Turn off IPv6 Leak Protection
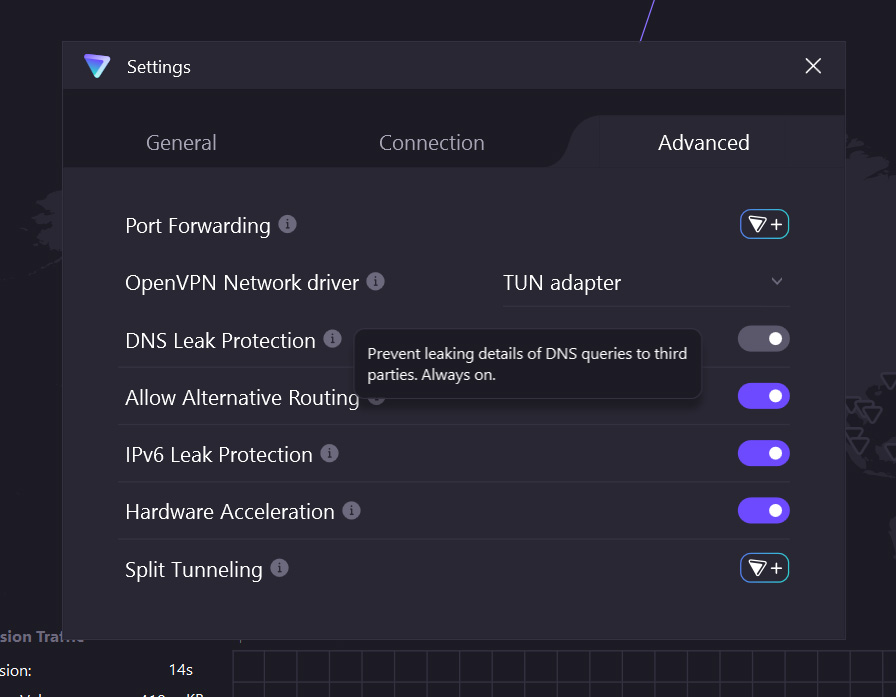The height and width of the screenshot is (697, 896). coord(763,453)
